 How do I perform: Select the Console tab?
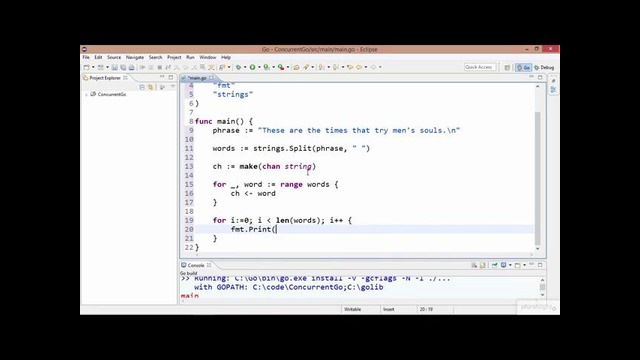point(196,265)
